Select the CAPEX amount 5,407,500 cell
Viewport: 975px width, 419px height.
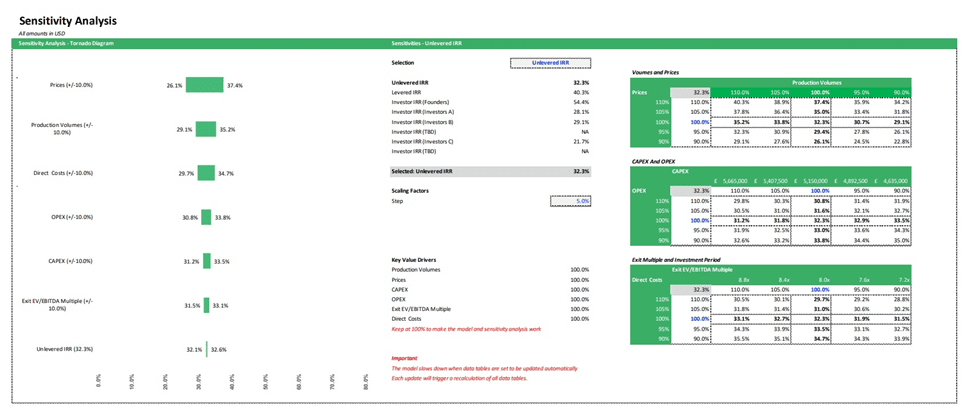coord(770,181)
